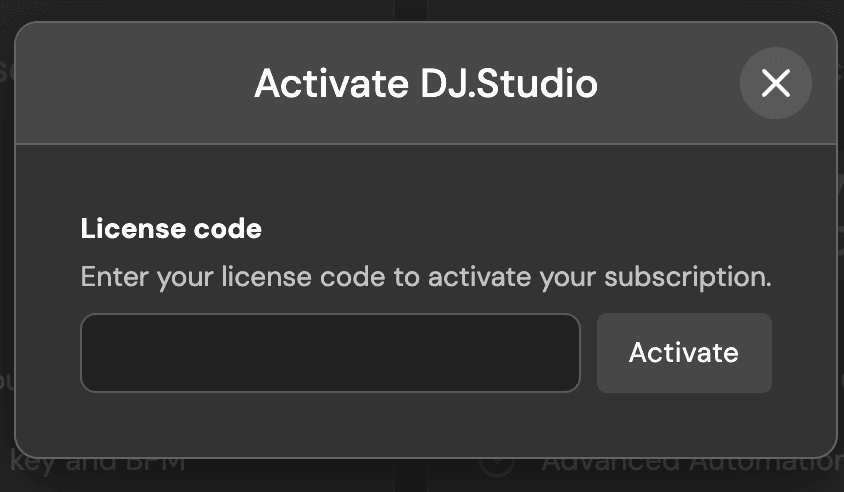This screenshot has height=492, width=844.
Task: Dismiss the activation popup using the cross icon
Action: coord(776,83)
